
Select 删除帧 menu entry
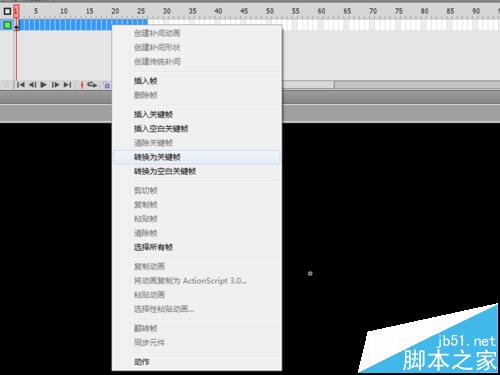(x=197, y=95)
